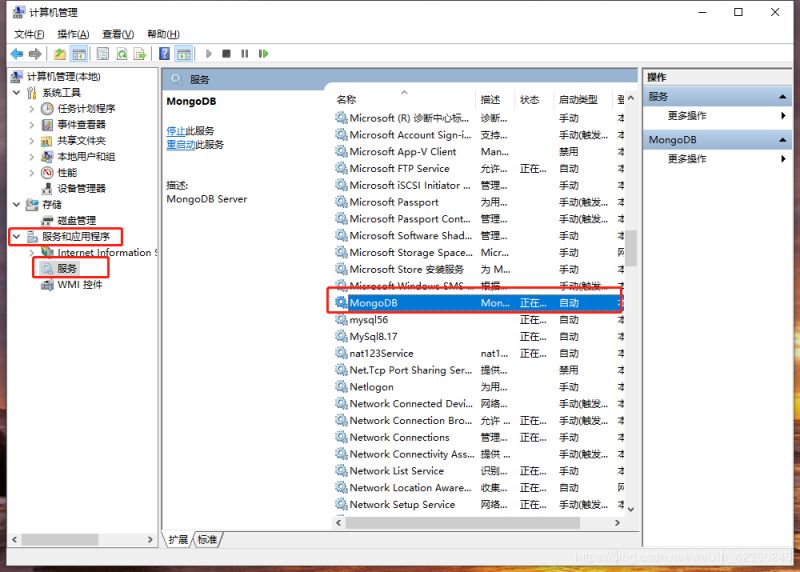The height and width of the screenshot is (572, 800).
Task: Click the Up one level folder icon
Action: (60, 54)
